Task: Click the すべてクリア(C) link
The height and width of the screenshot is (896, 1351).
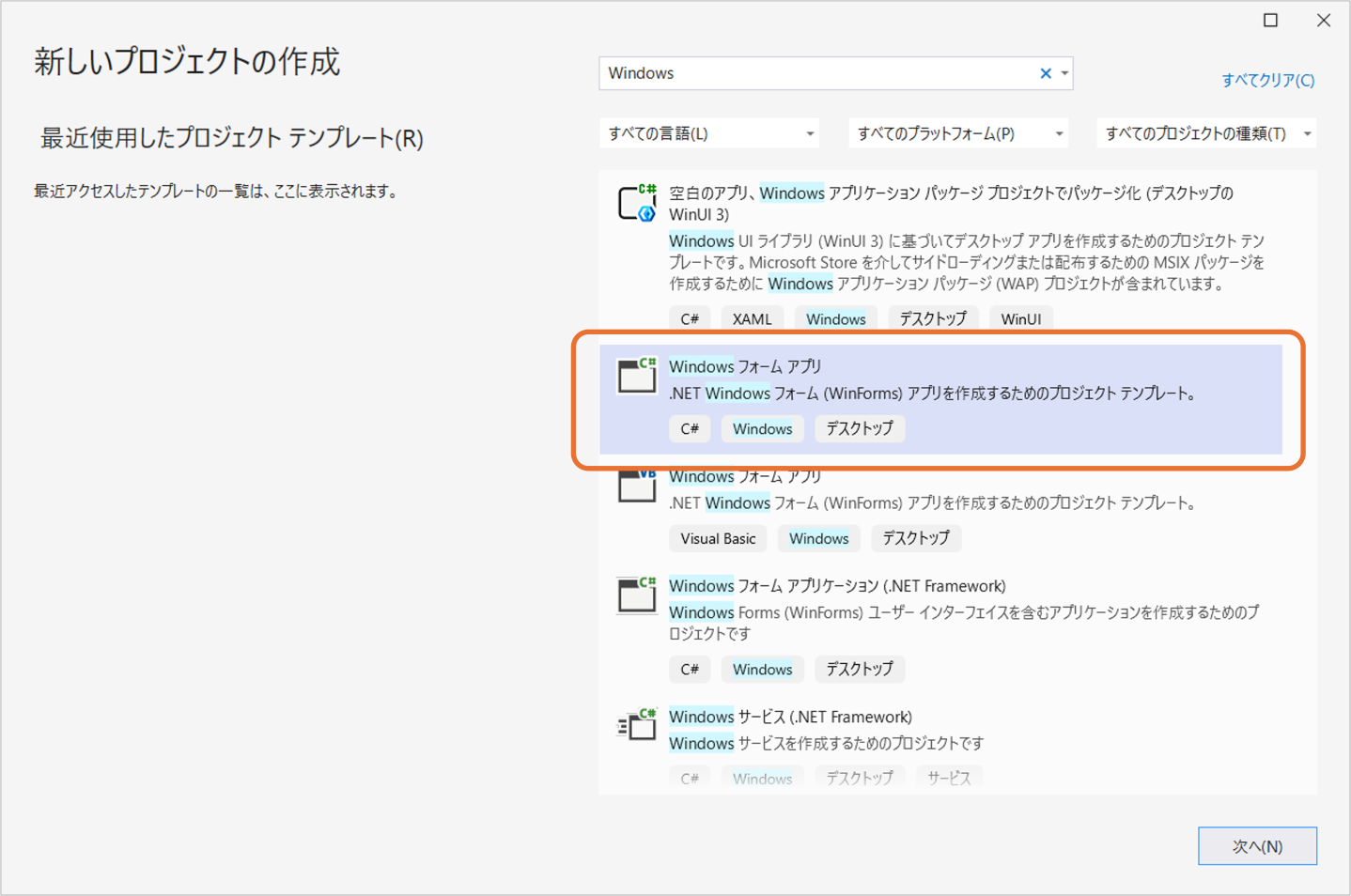Action: click(x=1267, y=80)
